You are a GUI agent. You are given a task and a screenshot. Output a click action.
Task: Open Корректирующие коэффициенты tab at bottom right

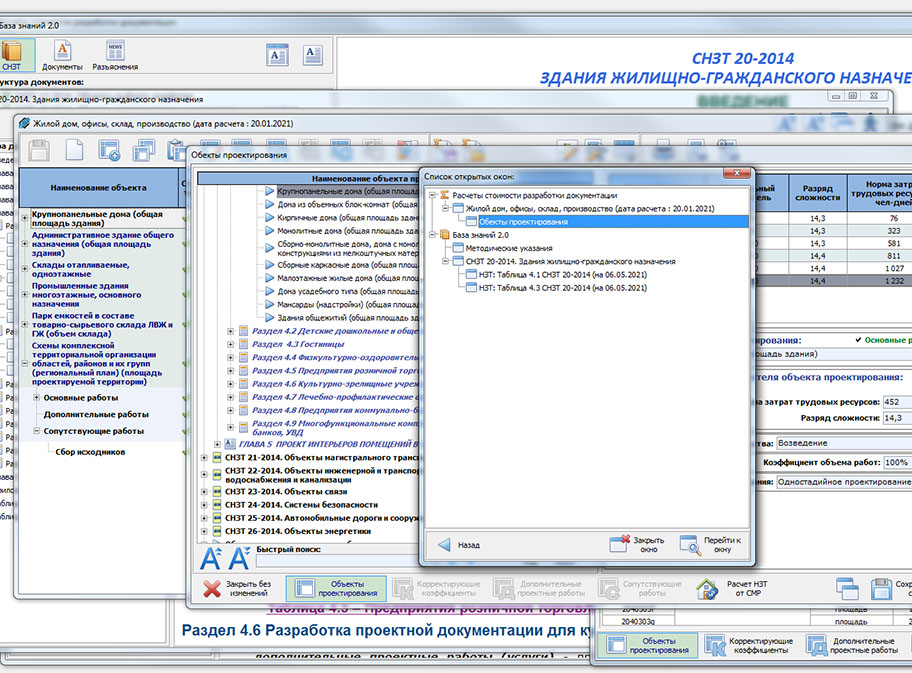748,645
